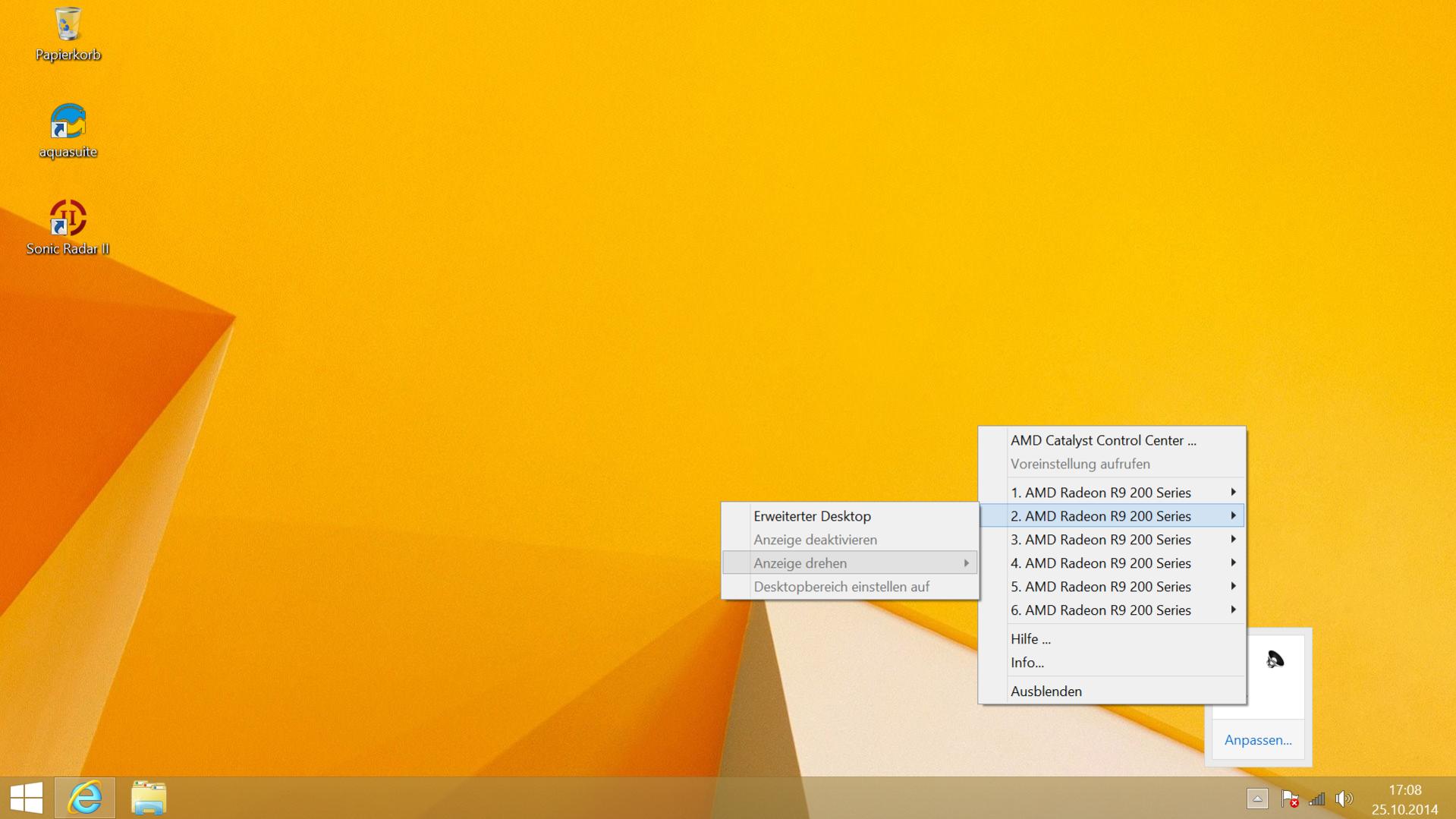Expand 1. AMD Radeon R9 200 Series
1456x819 pixels.
coord(1112,493)
